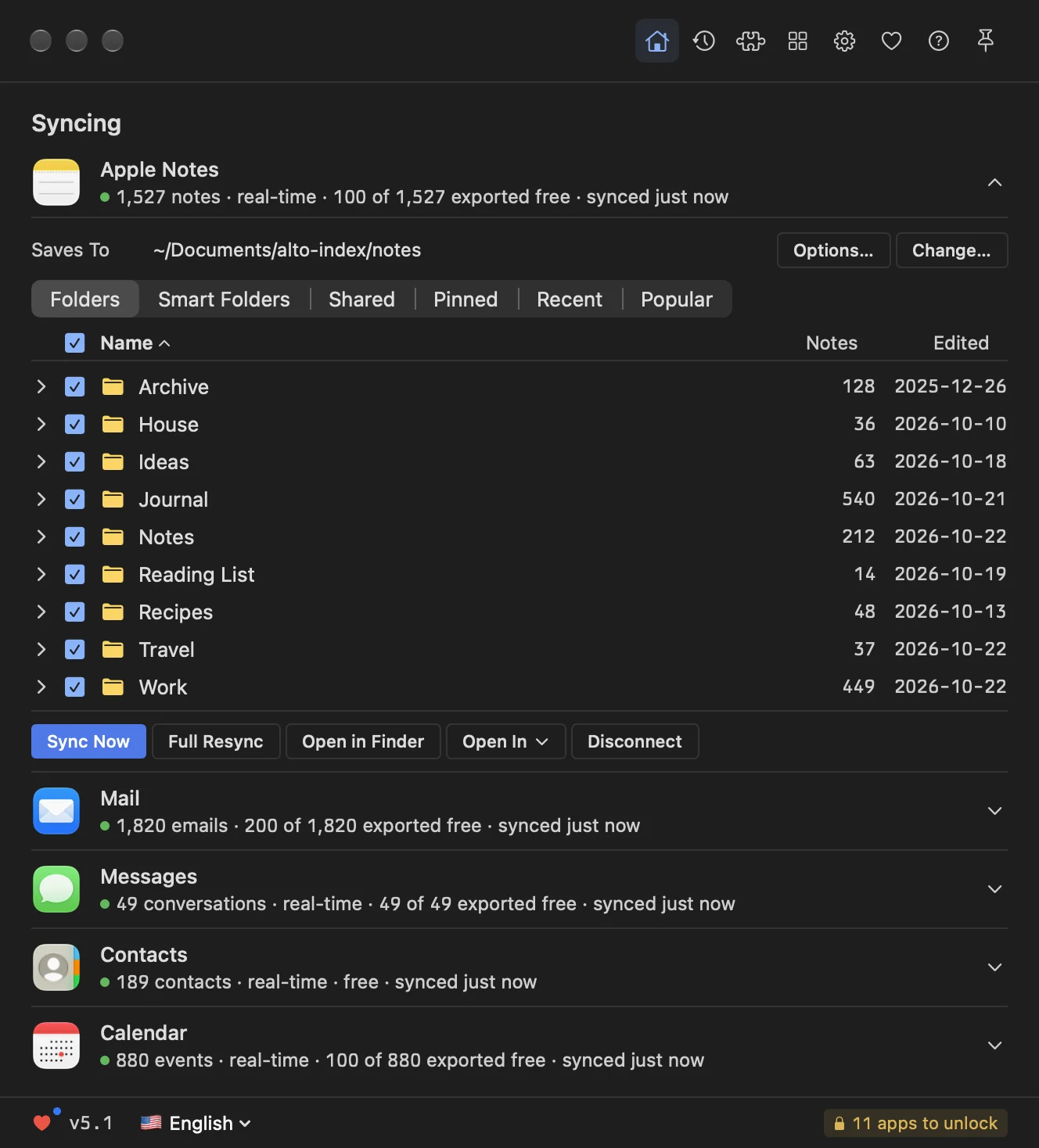Switch to the Shared tab

(361, 299)
